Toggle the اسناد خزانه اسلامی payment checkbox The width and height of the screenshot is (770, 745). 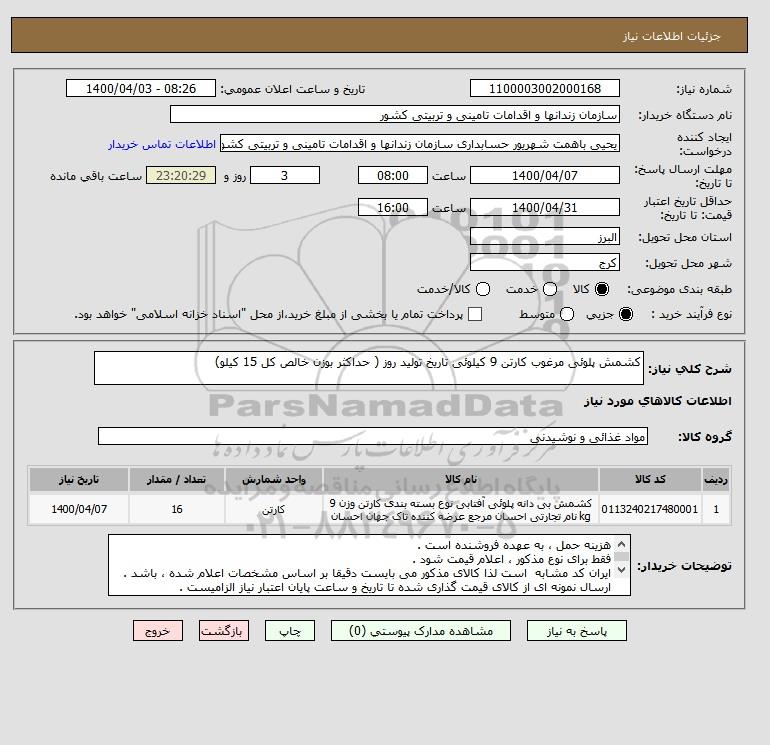[x=475, y=314]
